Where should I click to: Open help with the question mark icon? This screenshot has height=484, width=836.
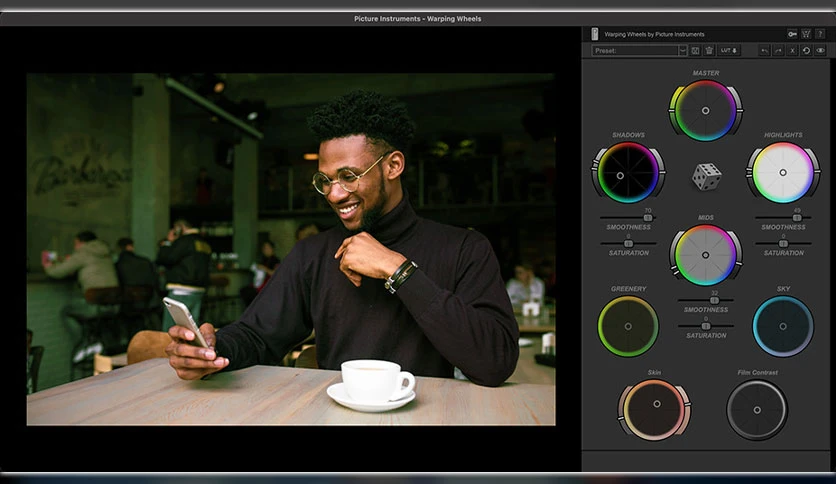pos(820,34)
